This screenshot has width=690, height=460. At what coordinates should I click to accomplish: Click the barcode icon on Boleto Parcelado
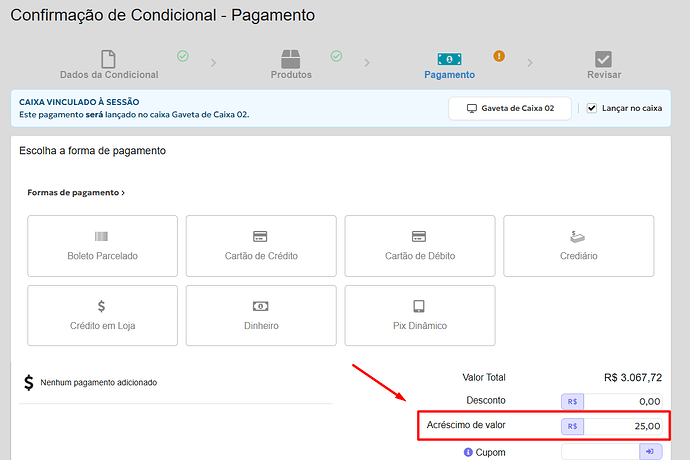point(101,236)
